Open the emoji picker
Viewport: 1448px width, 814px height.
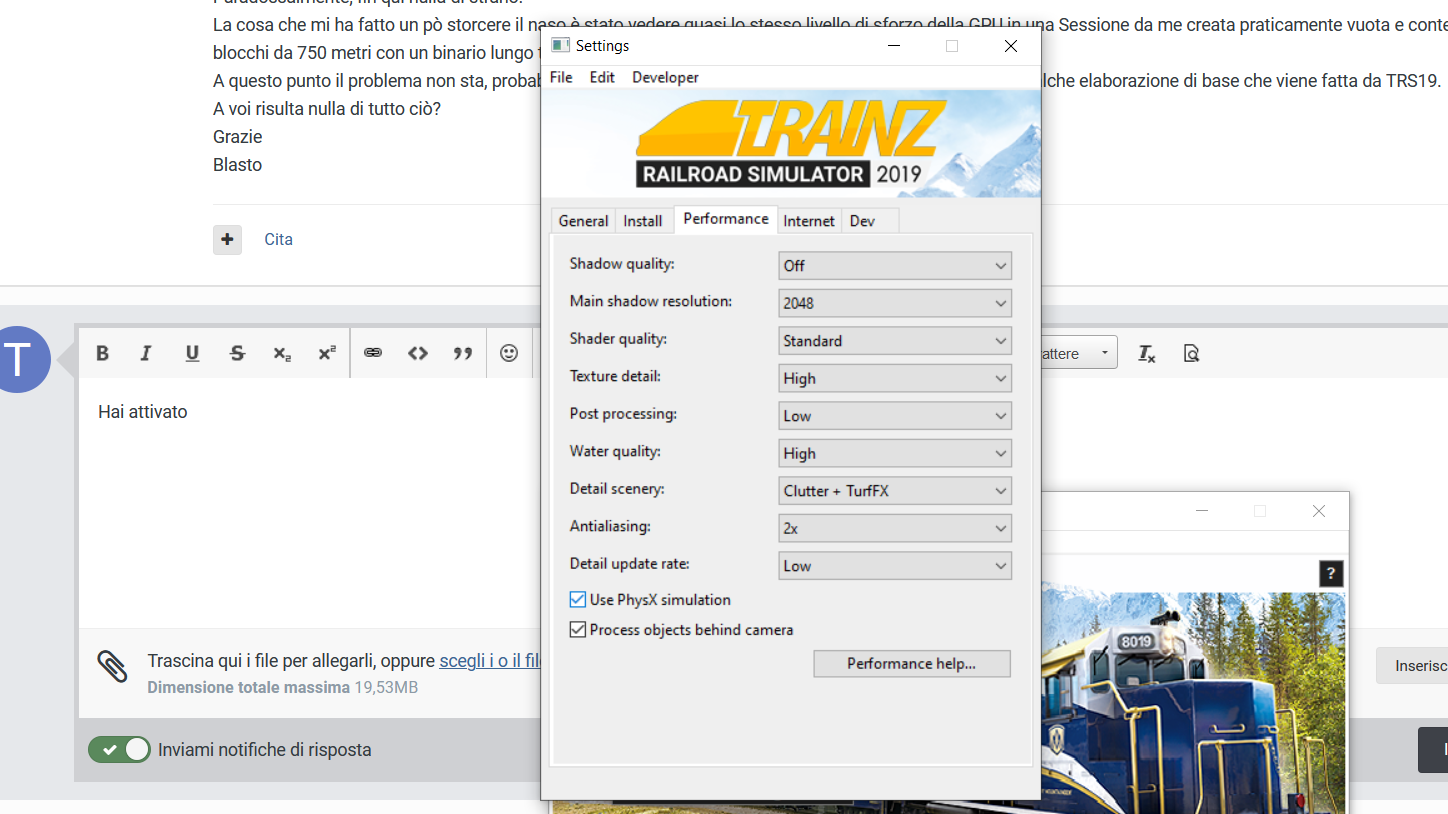pos(509,353)
